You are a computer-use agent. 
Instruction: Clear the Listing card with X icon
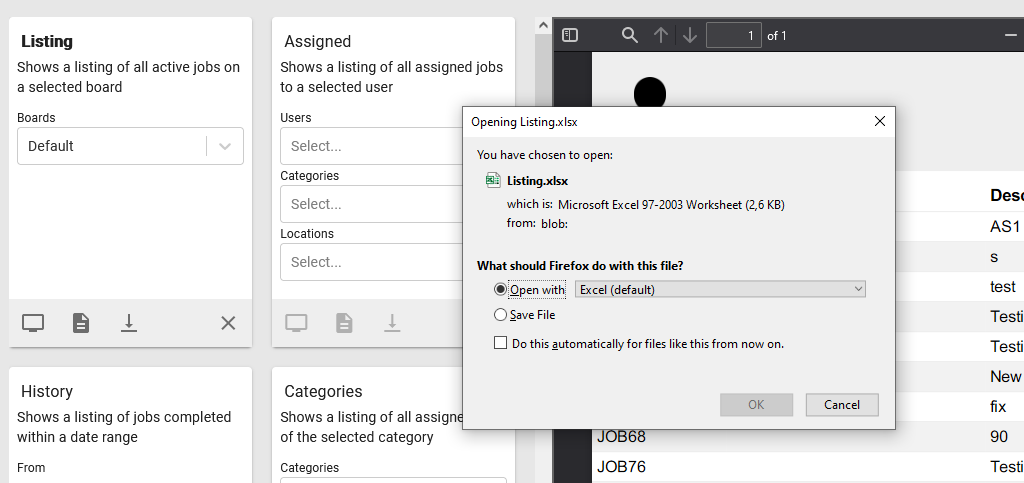tap(228, 323)
